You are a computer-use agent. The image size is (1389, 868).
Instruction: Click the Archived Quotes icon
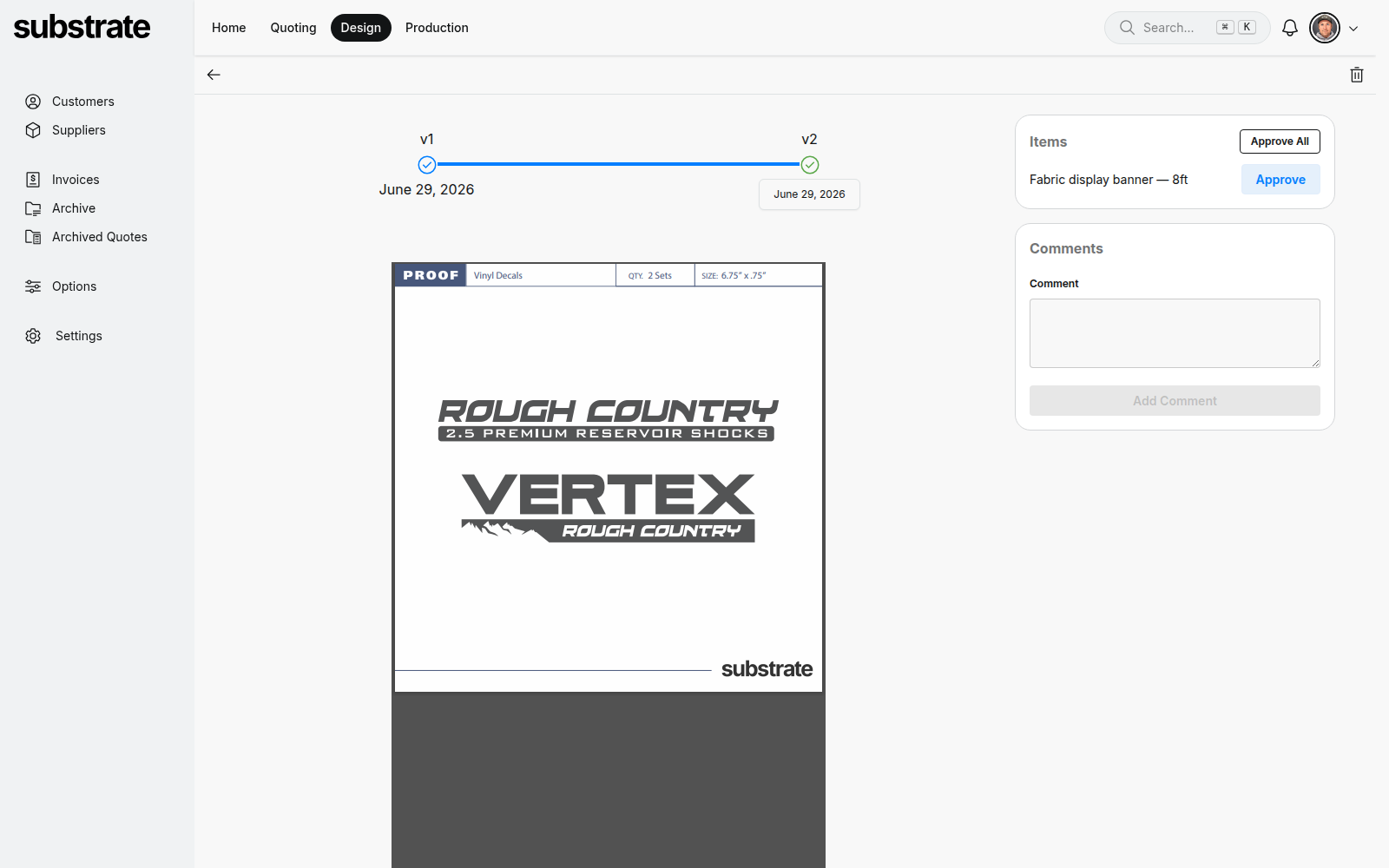coord(33,237)
